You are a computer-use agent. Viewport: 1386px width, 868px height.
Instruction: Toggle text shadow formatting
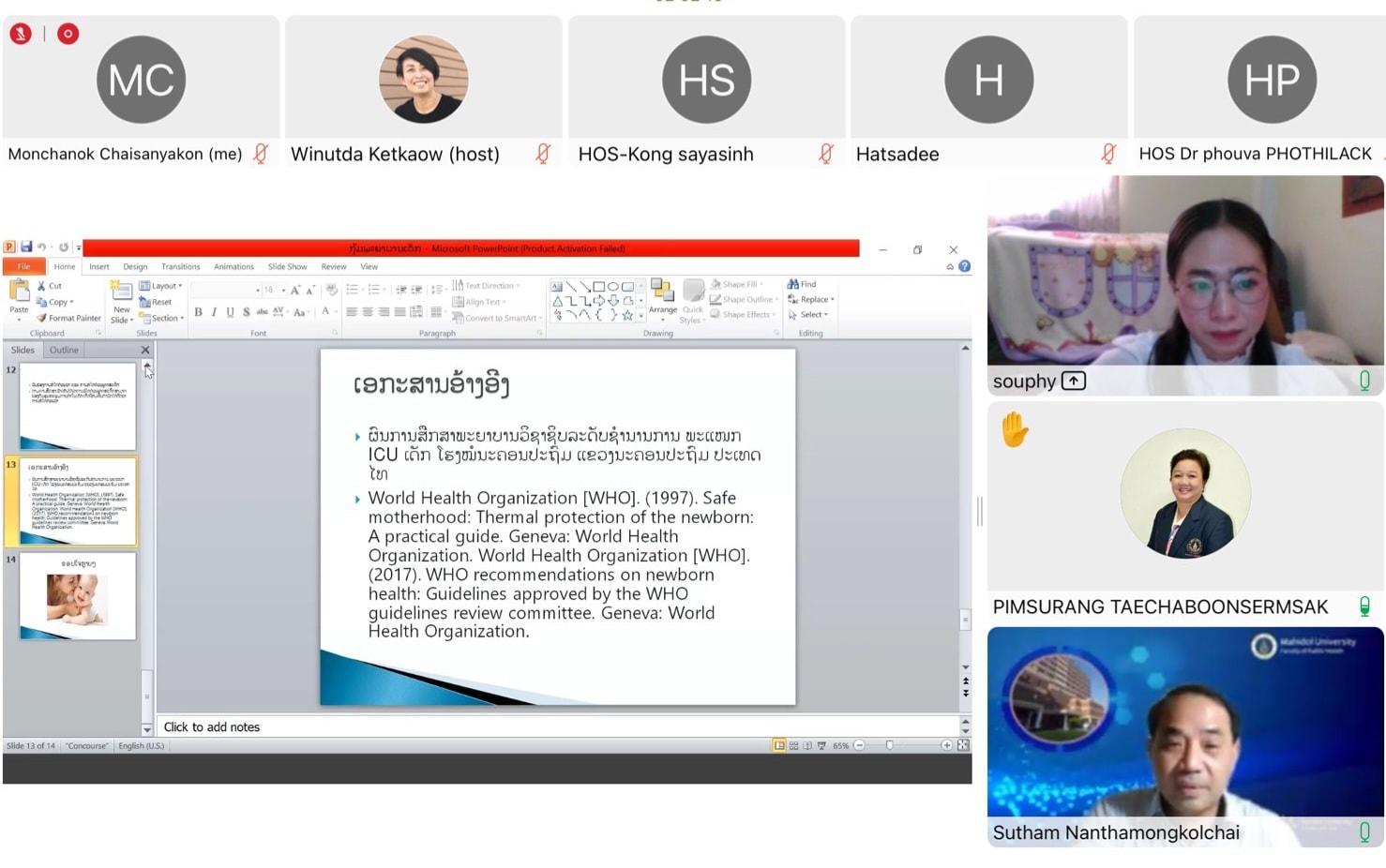tap(246, 312)
